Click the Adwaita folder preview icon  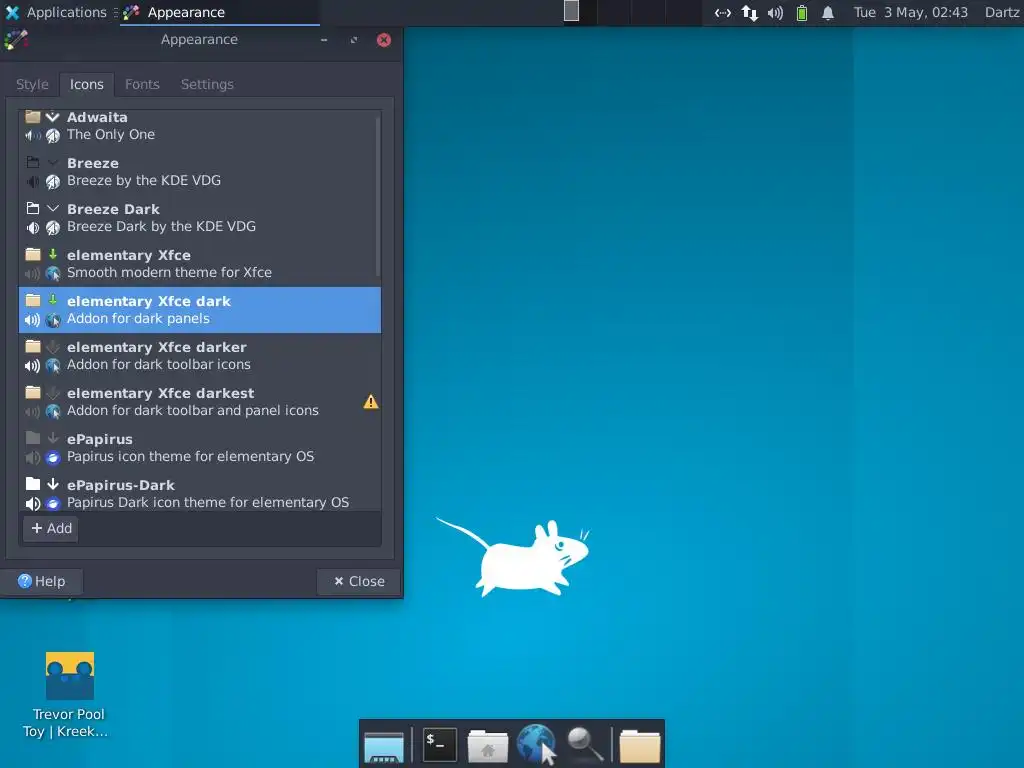coord(33,117)
